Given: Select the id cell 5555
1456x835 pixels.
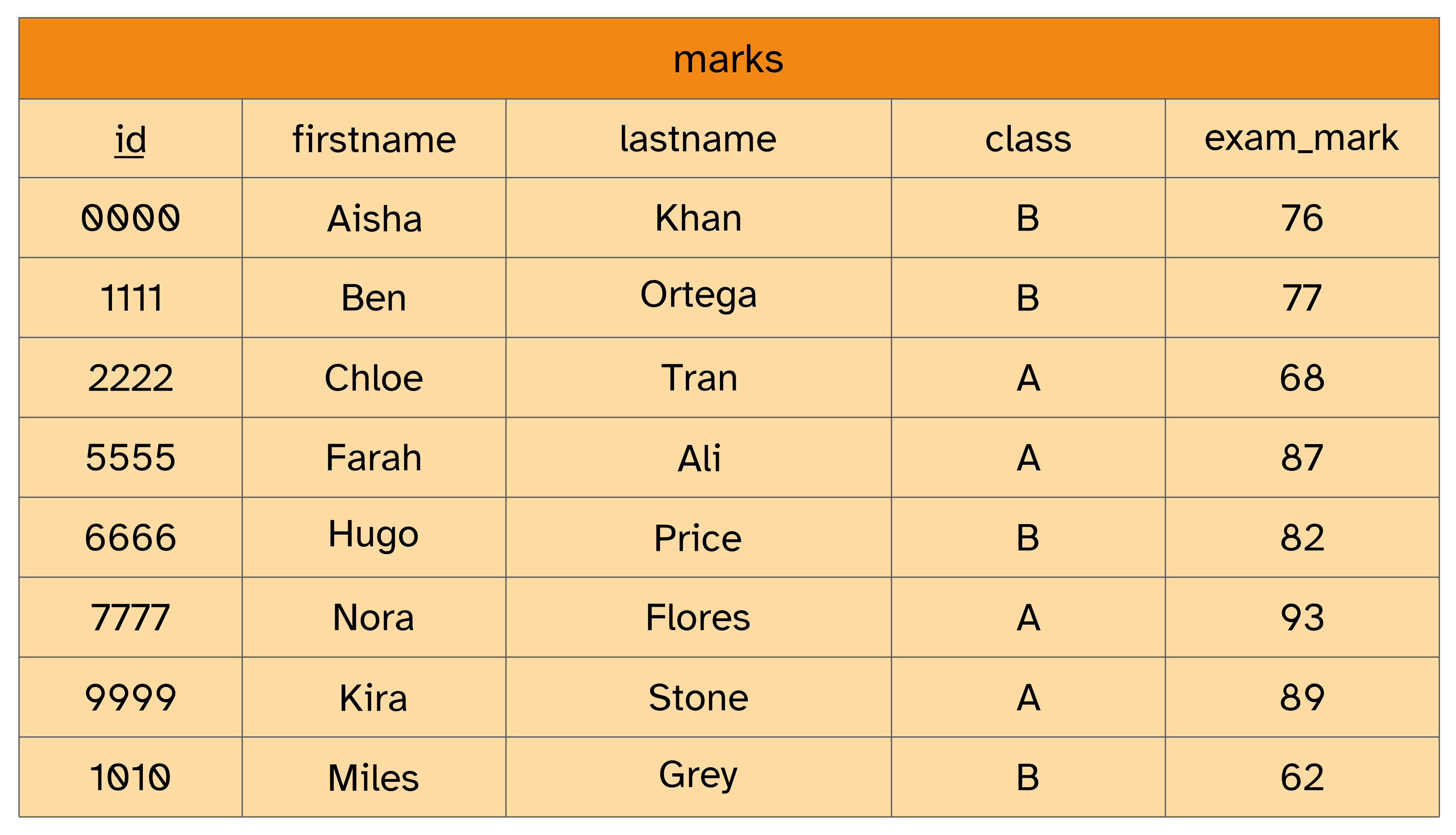Looking at the screenshot, I should point(131,457).
